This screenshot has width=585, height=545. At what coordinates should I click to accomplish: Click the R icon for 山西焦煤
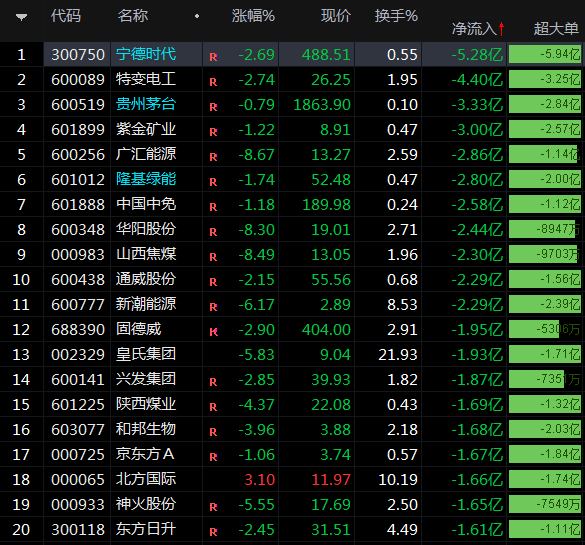[213, 257]
